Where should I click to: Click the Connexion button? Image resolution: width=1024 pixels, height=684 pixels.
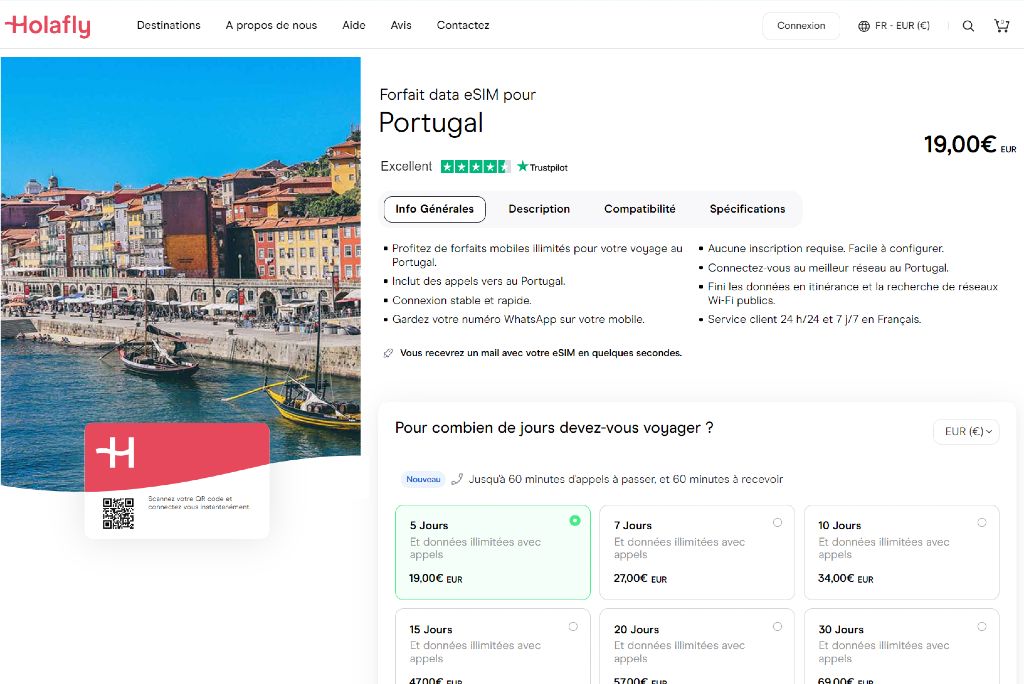(x=800, y=25)
